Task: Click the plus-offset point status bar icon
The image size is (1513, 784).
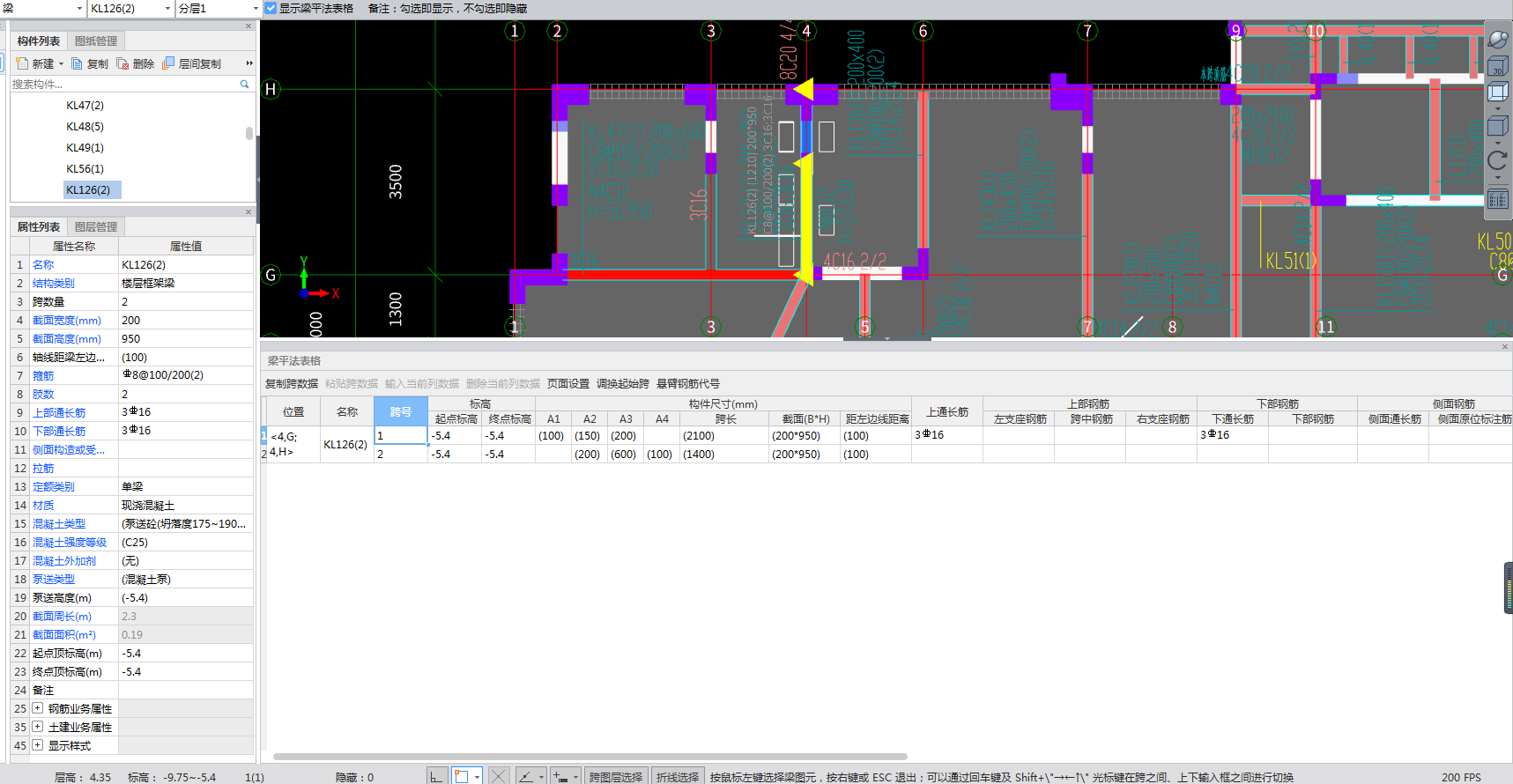Action: tap(560, 776)
